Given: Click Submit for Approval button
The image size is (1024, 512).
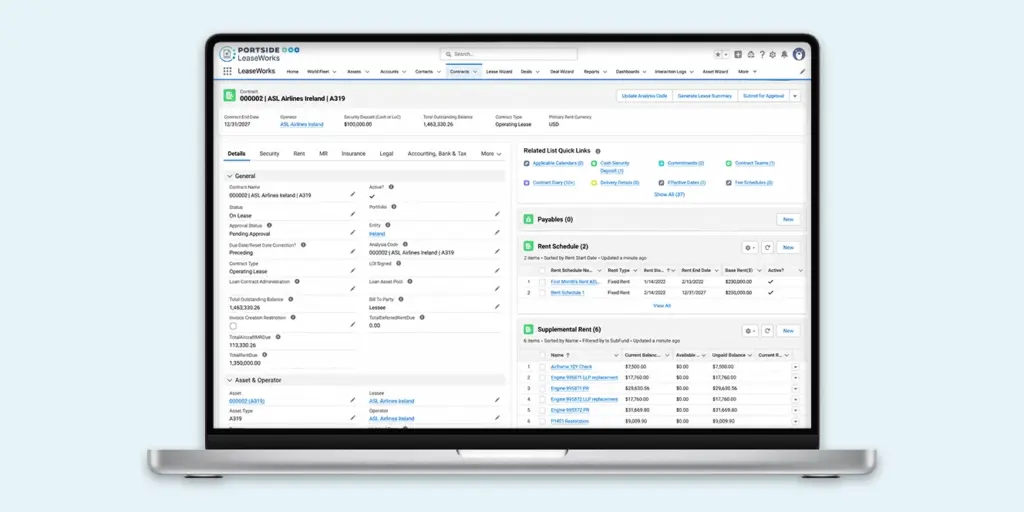Looking at the screenshot, I should point(763,96).
